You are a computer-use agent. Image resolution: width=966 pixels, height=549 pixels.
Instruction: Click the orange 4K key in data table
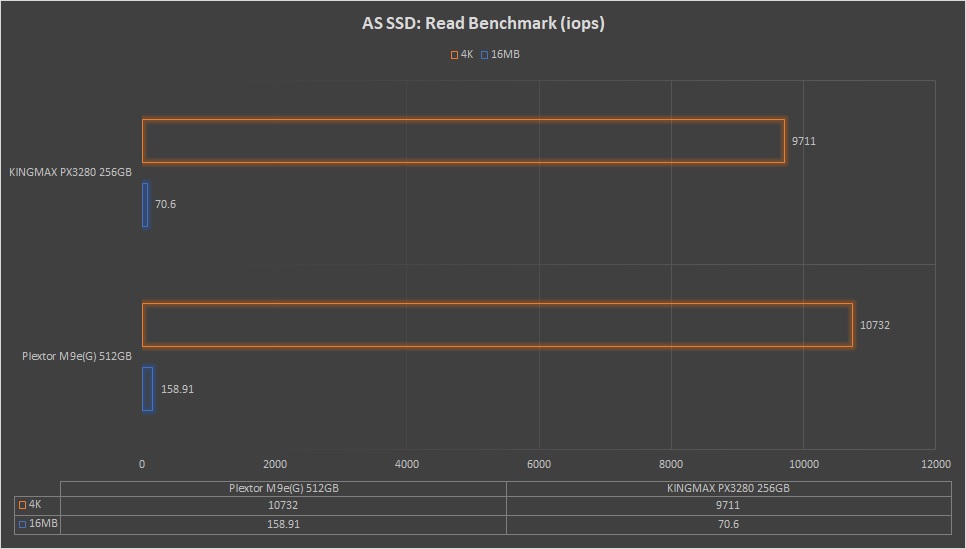coord(22,505)
